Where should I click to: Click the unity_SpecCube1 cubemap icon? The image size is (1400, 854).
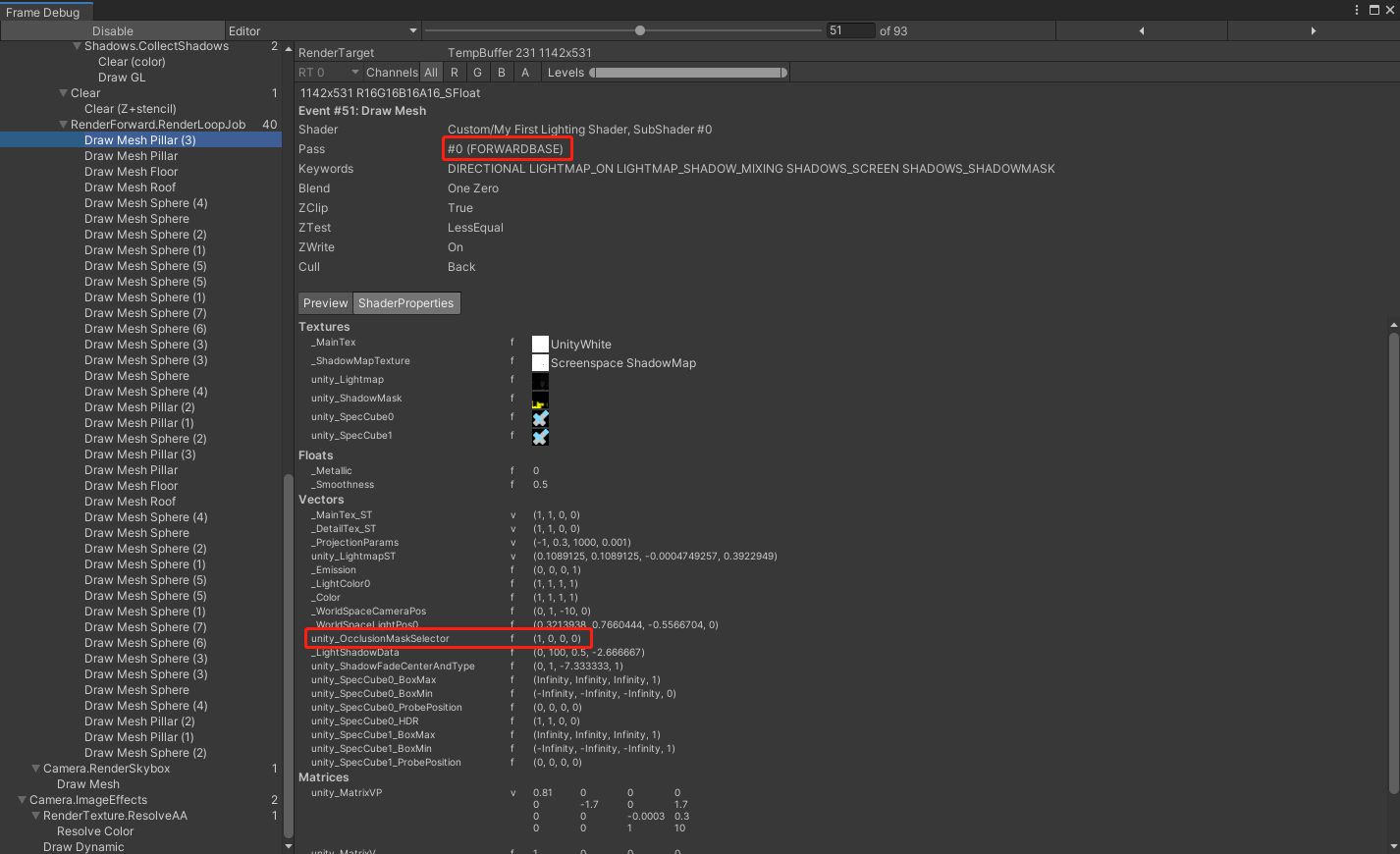(540, 435)
